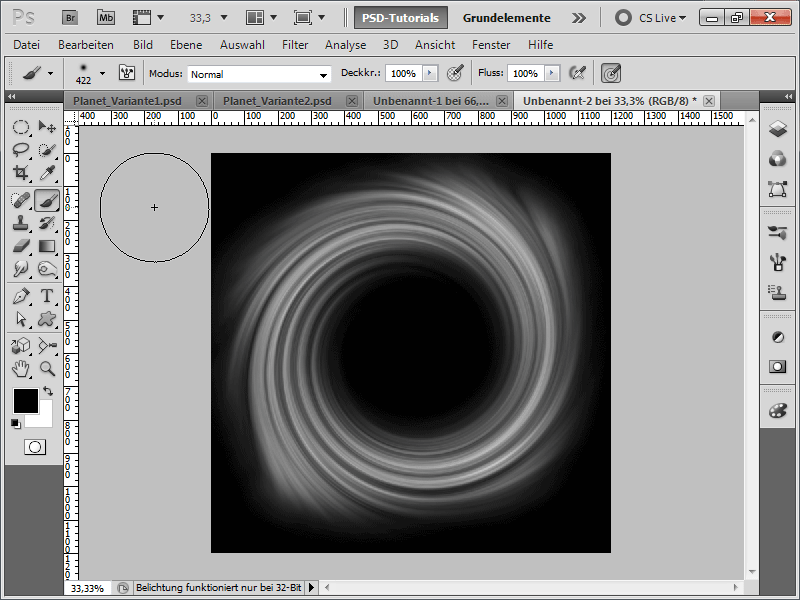
Task: Select the Elliptical Marquee tool
Action: click(20, 127)
